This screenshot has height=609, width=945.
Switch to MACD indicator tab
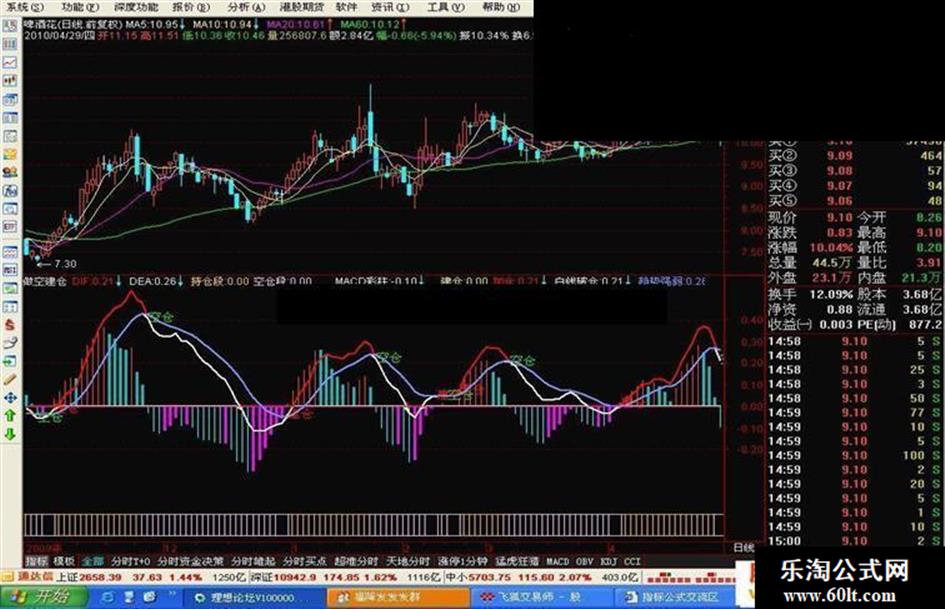point(557,561)
